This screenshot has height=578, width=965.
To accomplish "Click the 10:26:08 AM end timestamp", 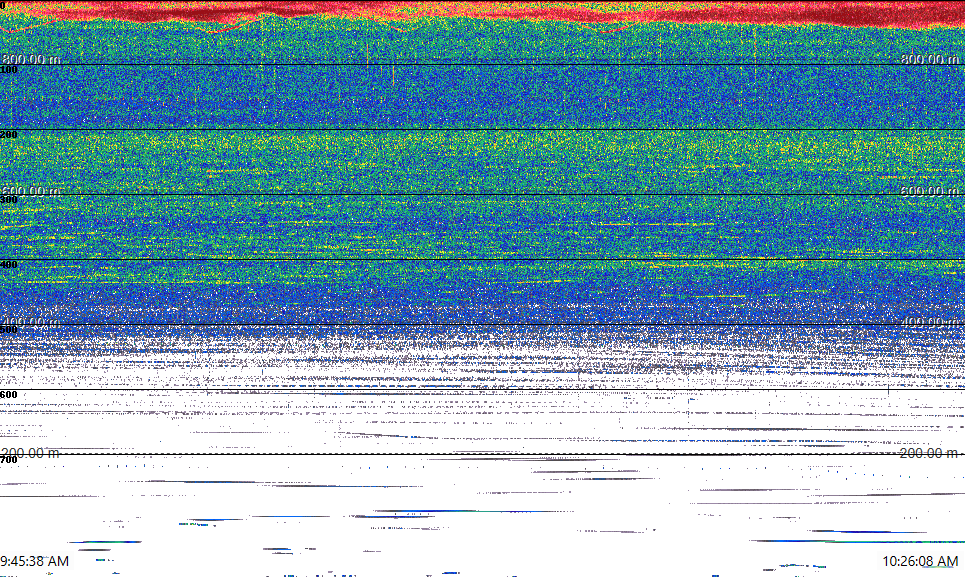I will point(920,561).
